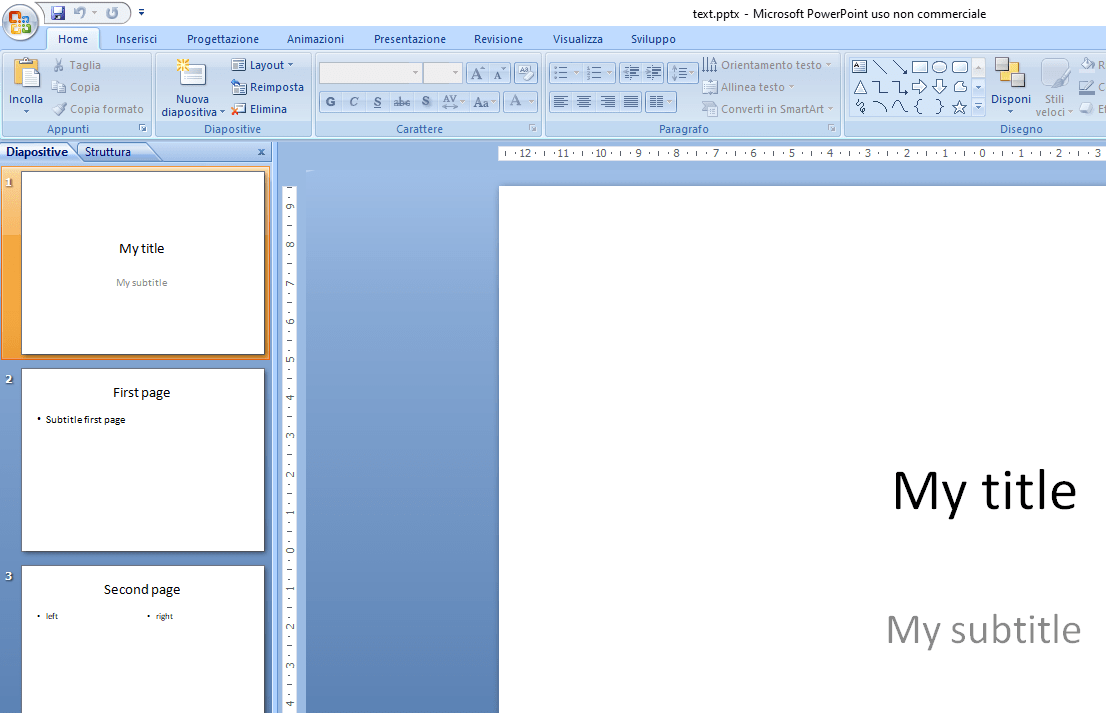Select the star shape icon
1106x713 pixels.
[x=959, y=107]
